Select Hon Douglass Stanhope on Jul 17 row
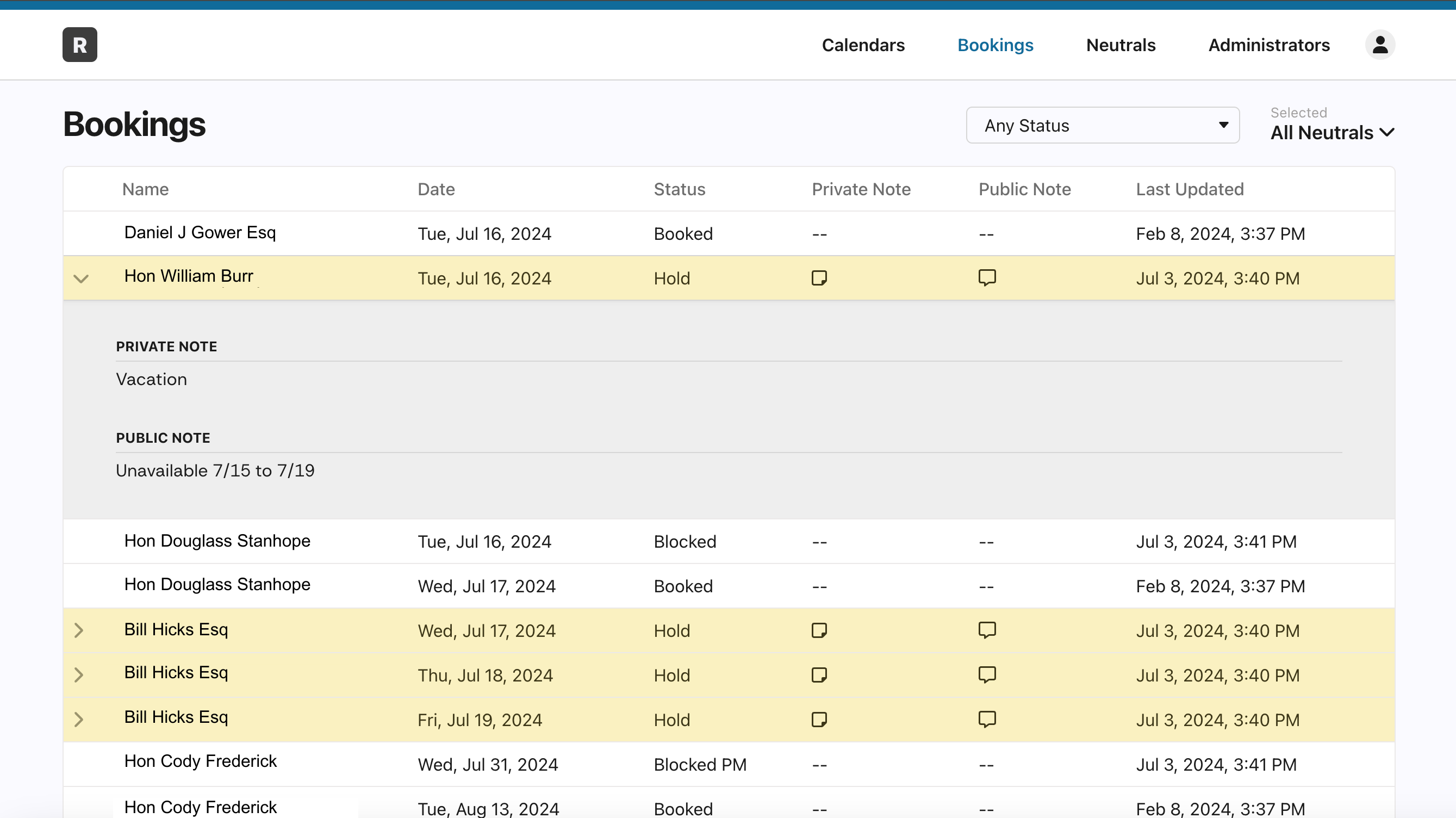This screenshot has height=818, width=1456. tap(217, 584)
